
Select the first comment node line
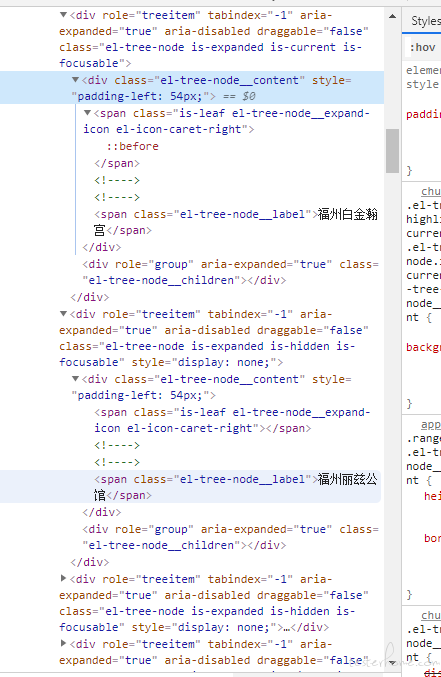click(x=117, y=180)
